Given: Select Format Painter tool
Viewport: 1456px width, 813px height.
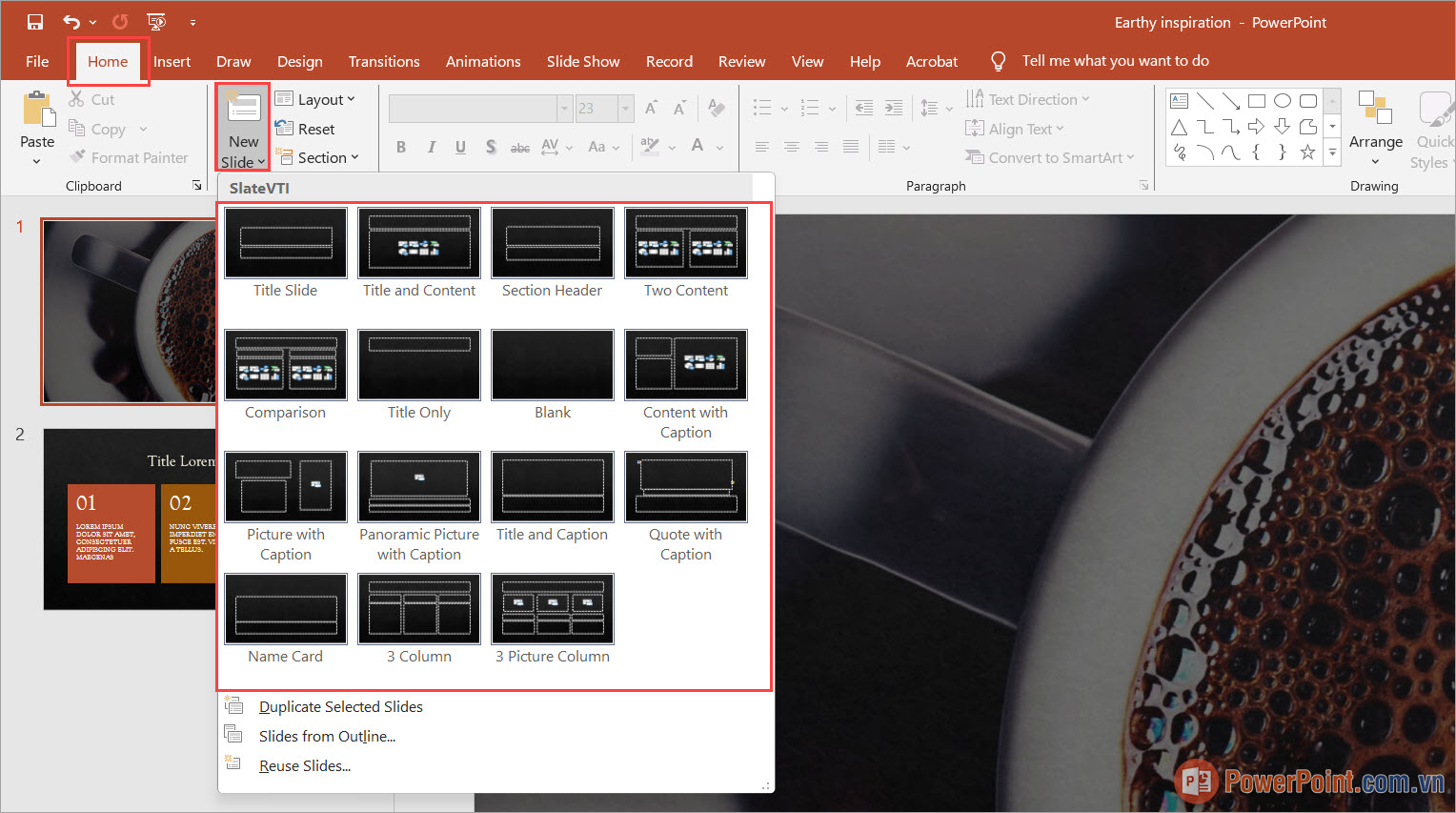Looking at the screenshot, I should pyautogui.click(x=129, y=157).
